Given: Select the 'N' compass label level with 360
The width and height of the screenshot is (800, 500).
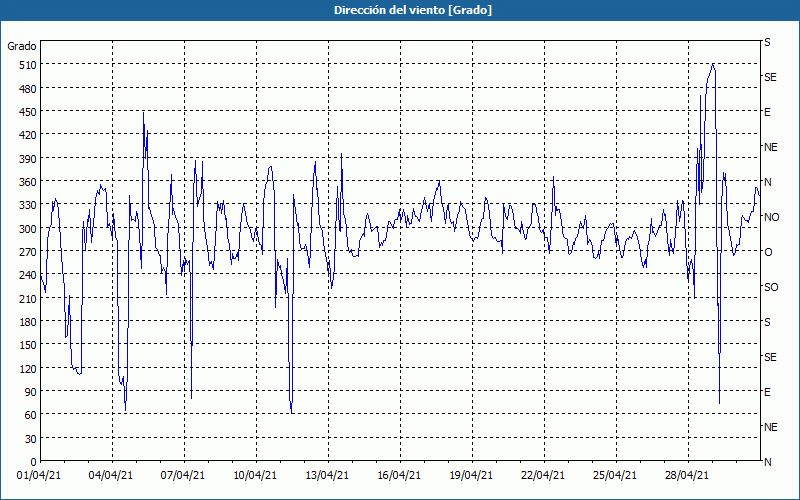Looking at the screenshot, I should [x=767, y=182].
